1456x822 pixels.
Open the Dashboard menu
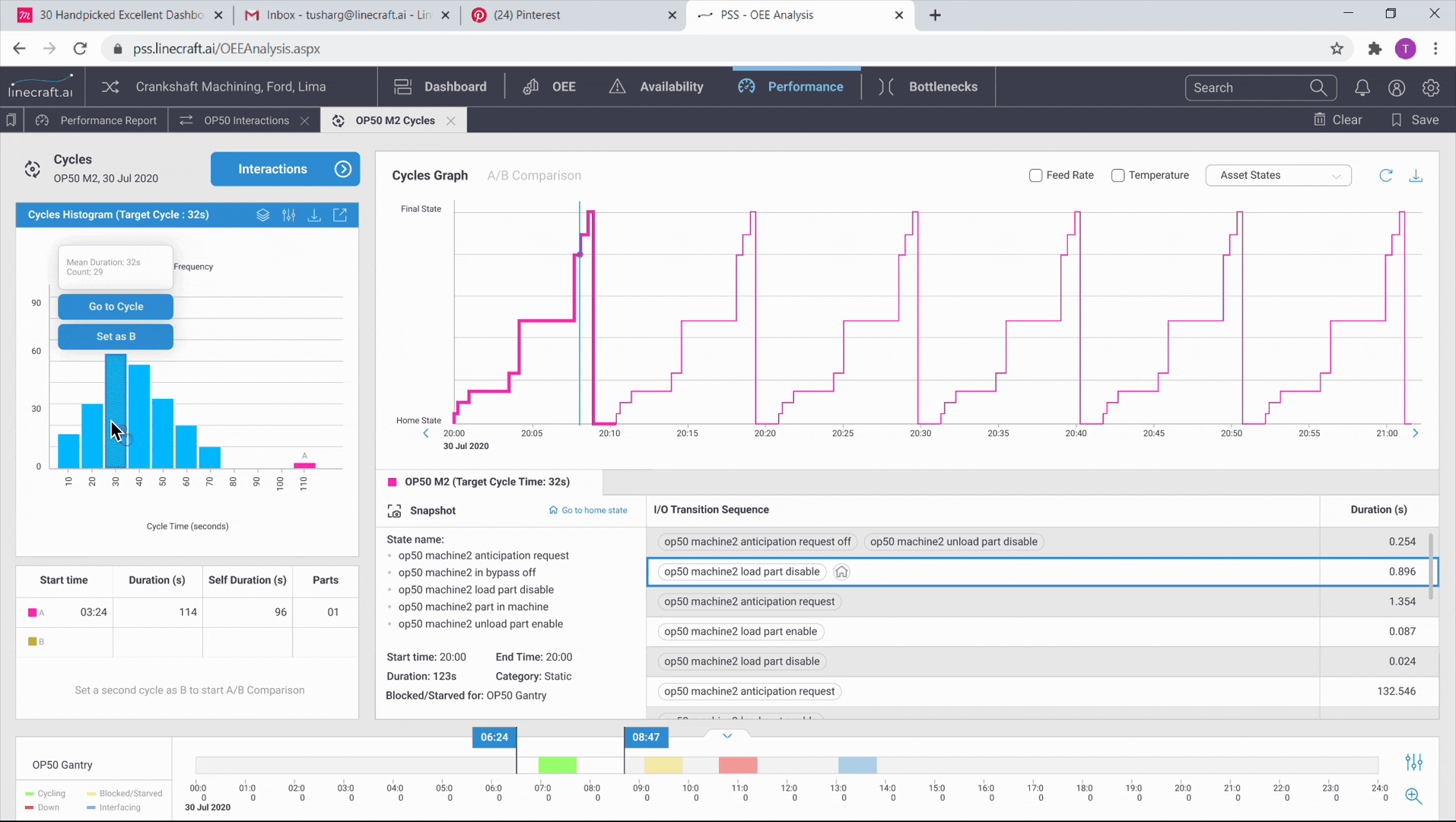[x=440, y=87]
